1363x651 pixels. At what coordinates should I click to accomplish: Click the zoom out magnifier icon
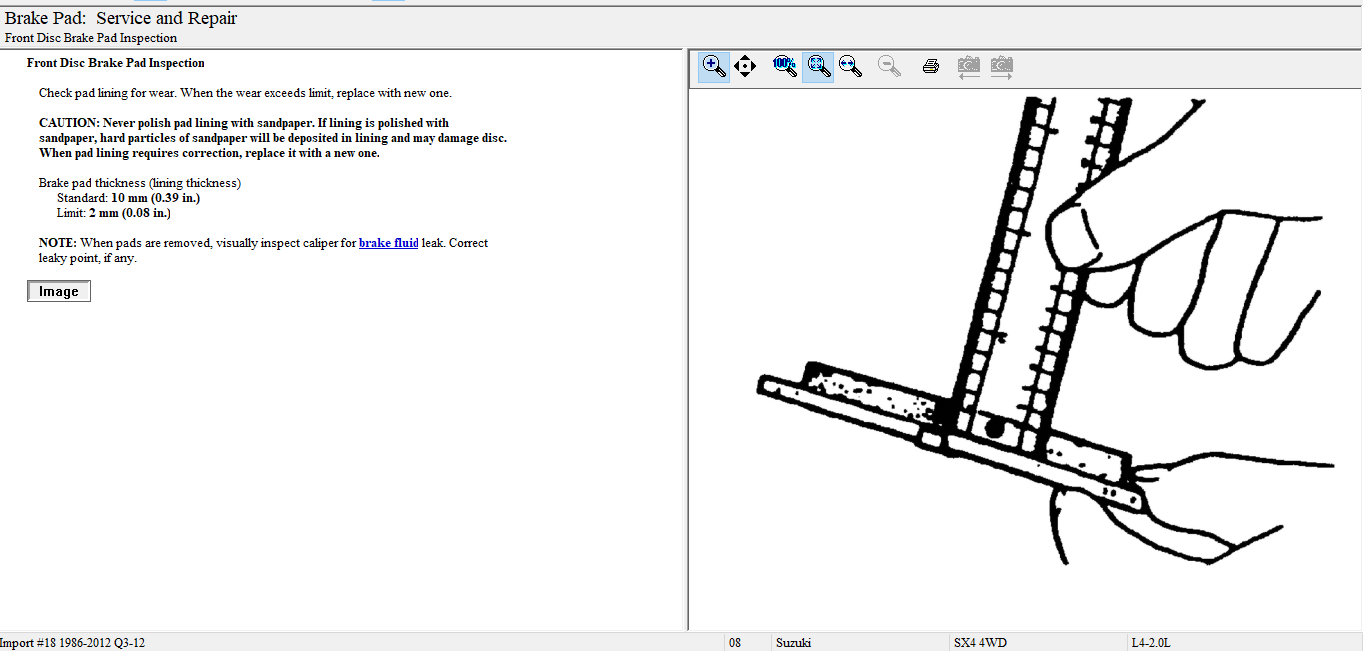click(x=889, y=67)
